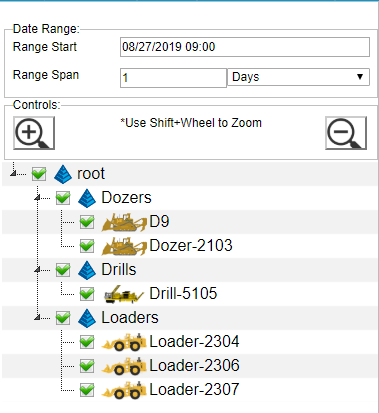Collapse the Loaders tree node

pyautogui.click(x=37, y=318)
